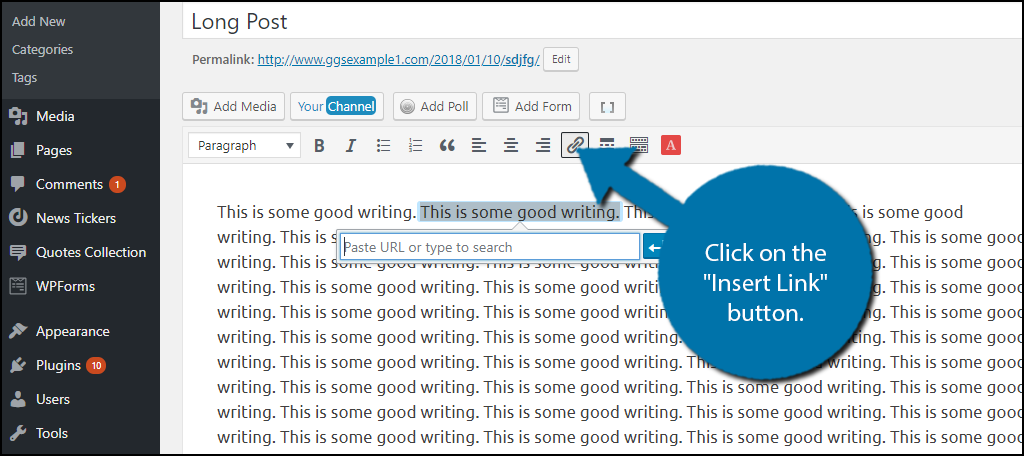Align text left
This screenshot has width=1024, height=456.
click(x=479, y=146)
